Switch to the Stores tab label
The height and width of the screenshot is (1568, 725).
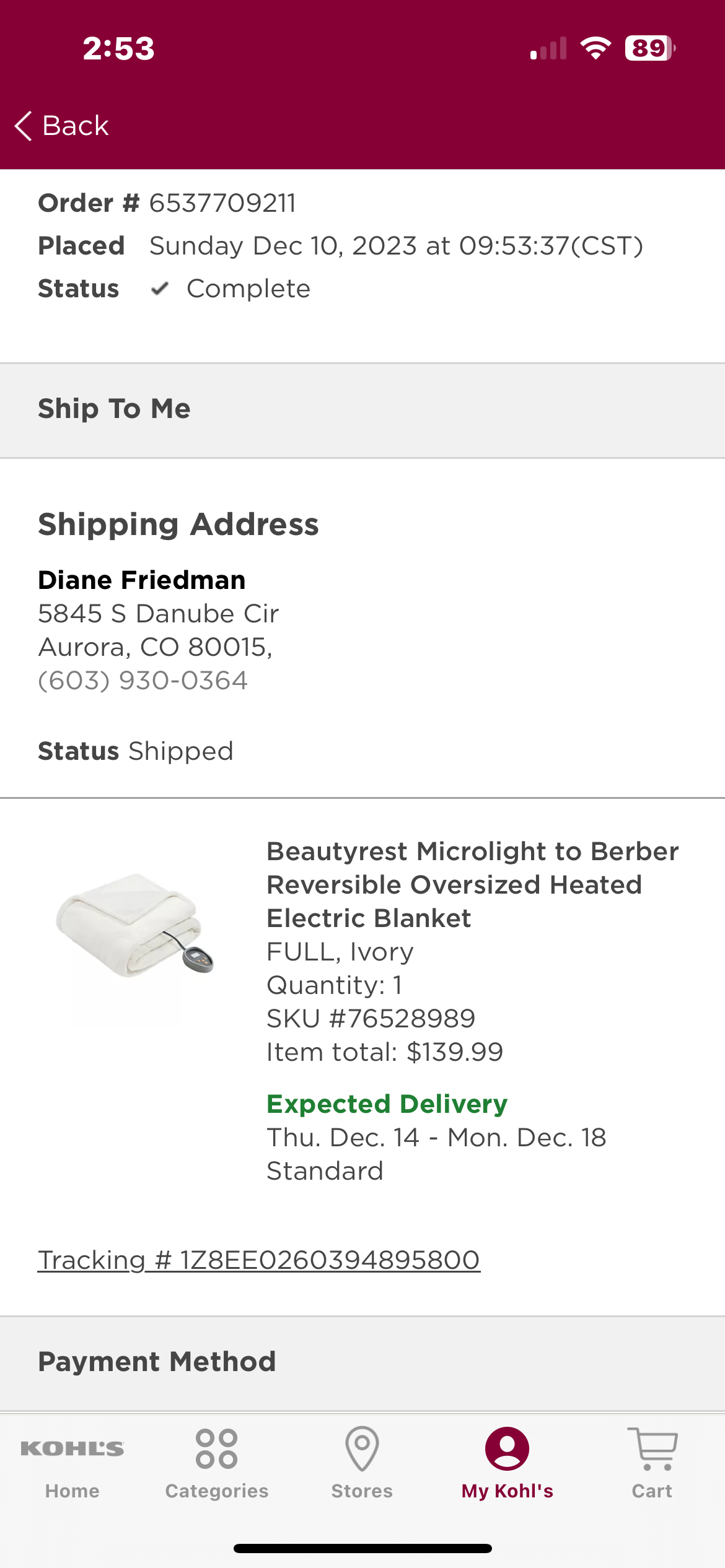pyautogui.click(x=362, y=1491)
